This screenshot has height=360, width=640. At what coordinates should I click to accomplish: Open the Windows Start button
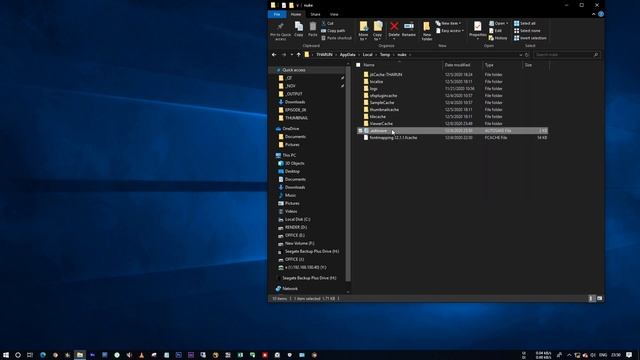[6, 355]
